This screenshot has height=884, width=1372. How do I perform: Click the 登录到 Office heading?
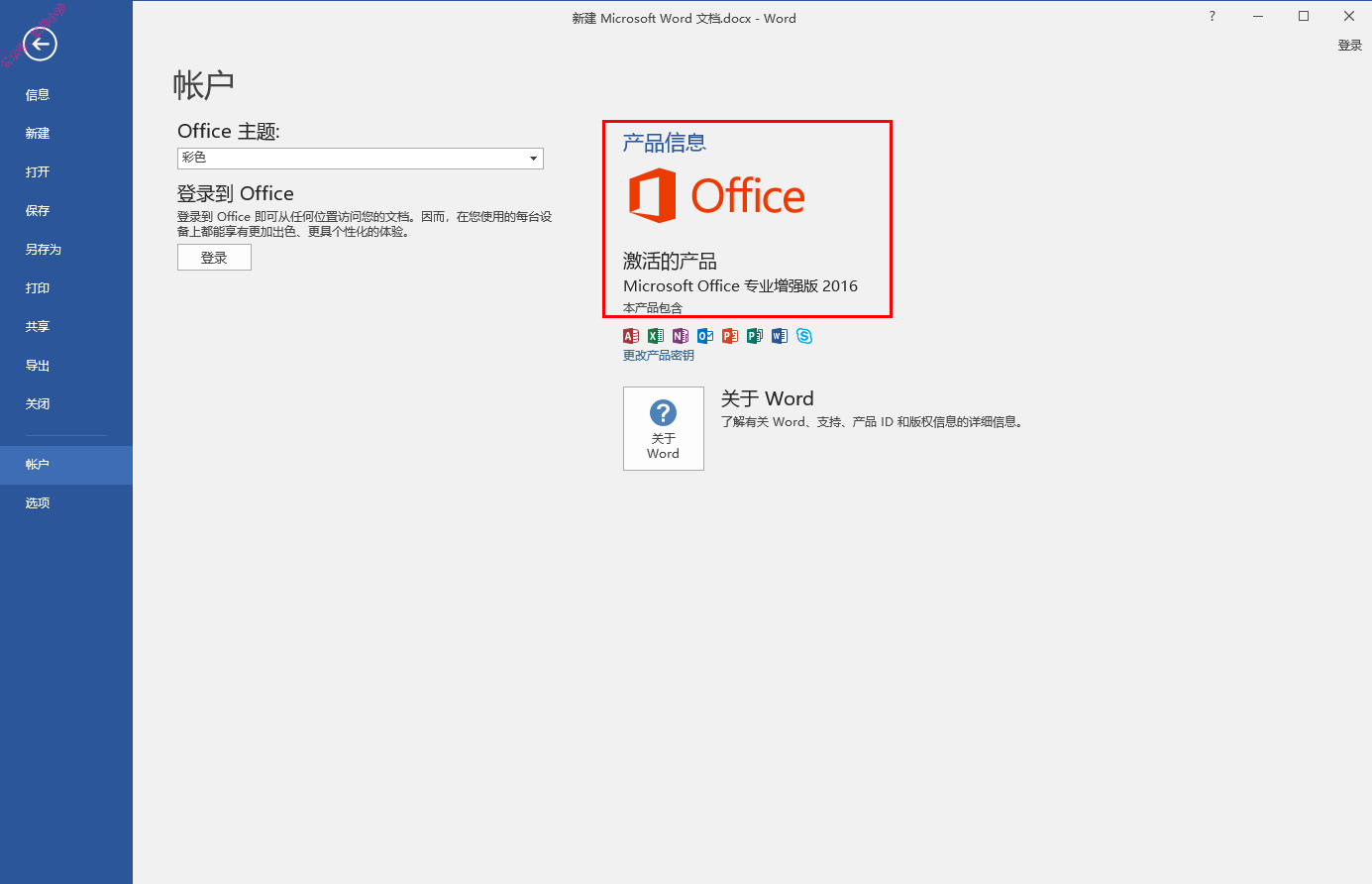tap(236, 193)
